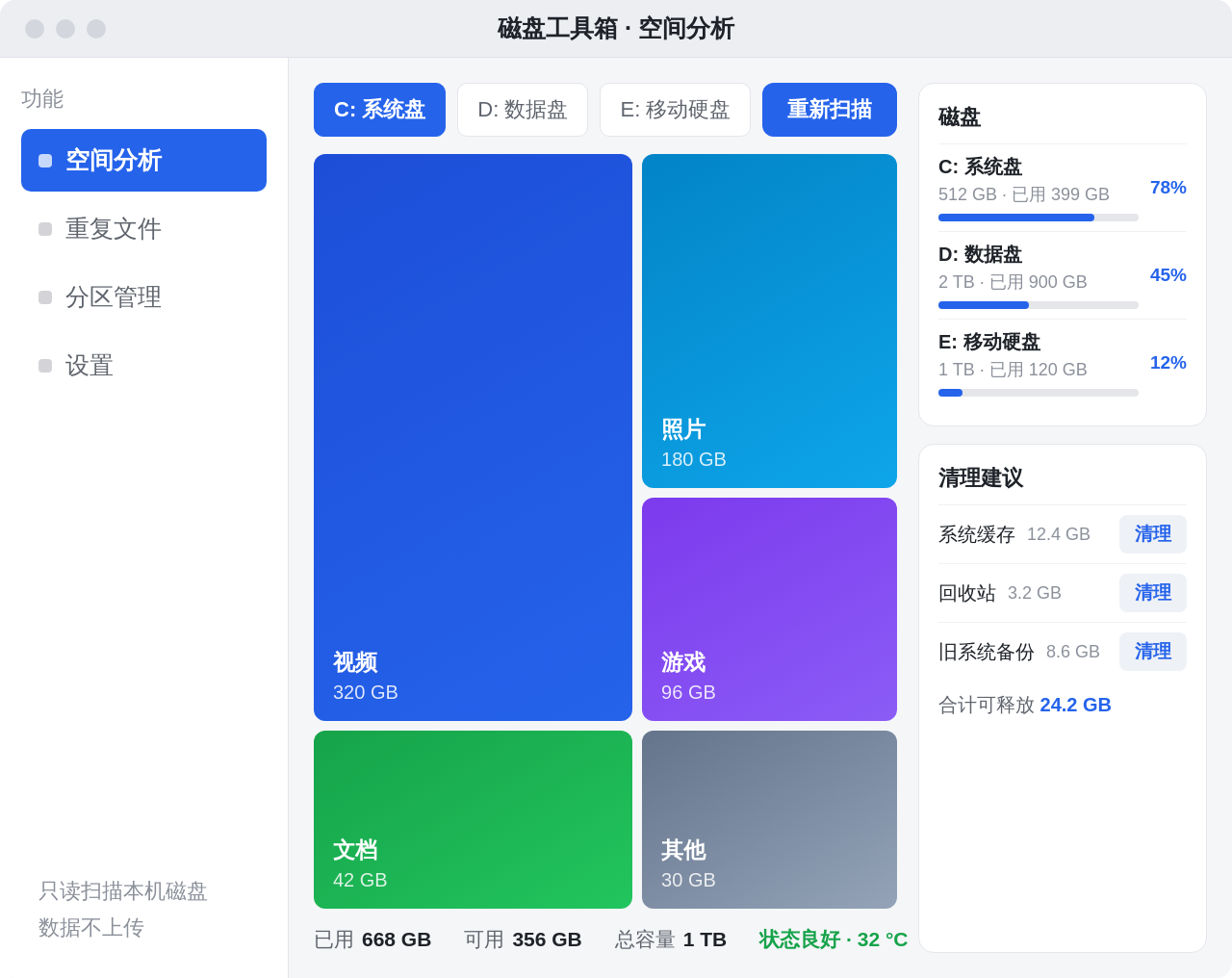This screenshot has width=1232, height=978.
Task: Click the 功能 sidebar heading
Action: [42, 99]
